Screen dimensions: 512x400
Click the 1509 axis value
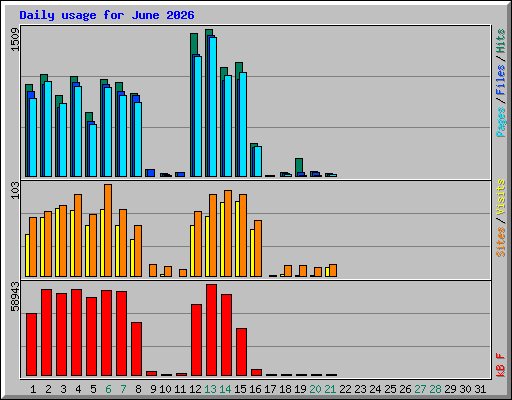pos(15,40)
